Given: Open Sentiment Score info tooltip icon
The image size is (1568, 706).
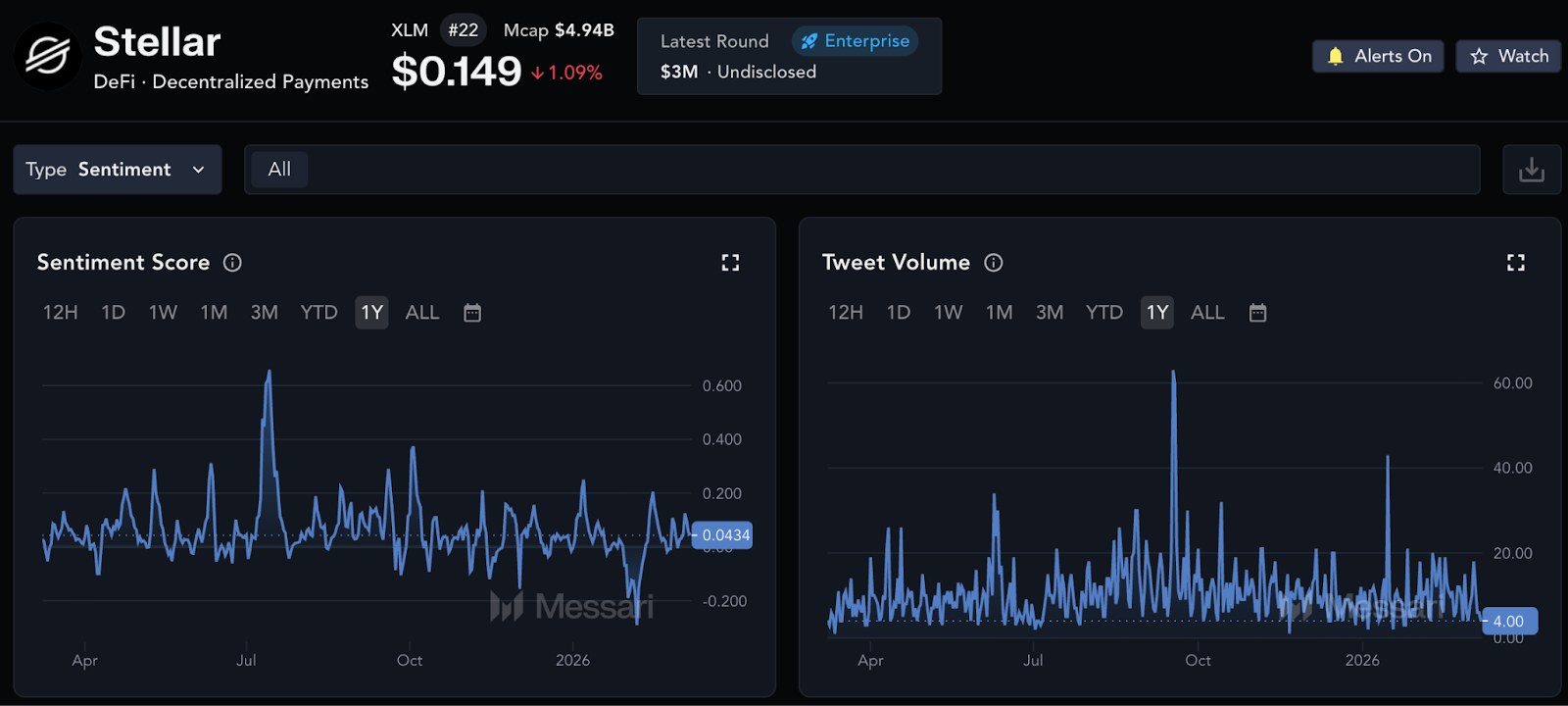Looking at the screenshot, I should 232,263.
